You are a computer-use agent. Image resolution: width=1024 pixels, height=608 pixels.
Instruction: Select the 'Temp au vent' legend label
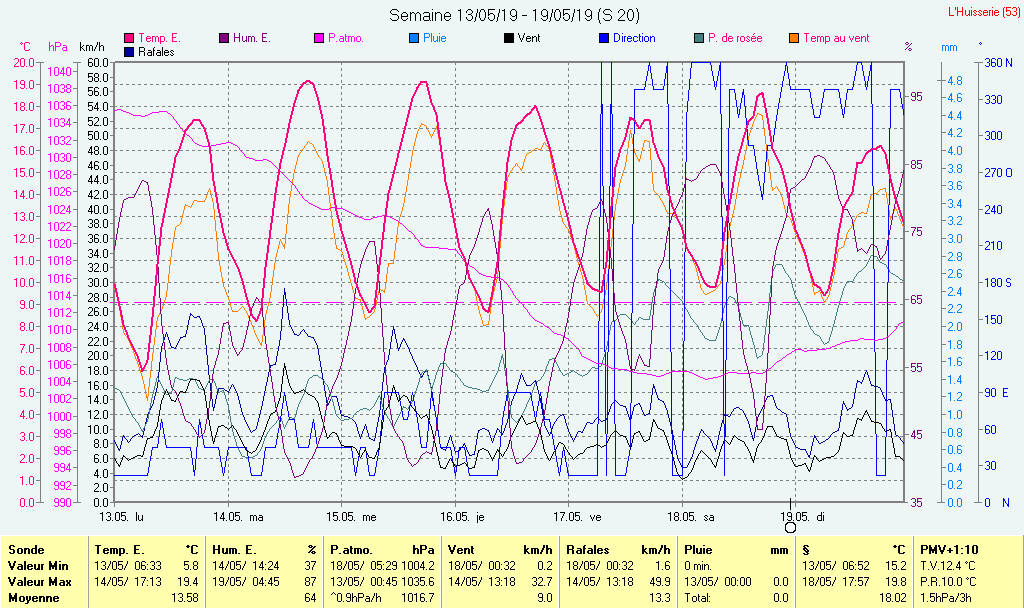(x=837, y=39)
